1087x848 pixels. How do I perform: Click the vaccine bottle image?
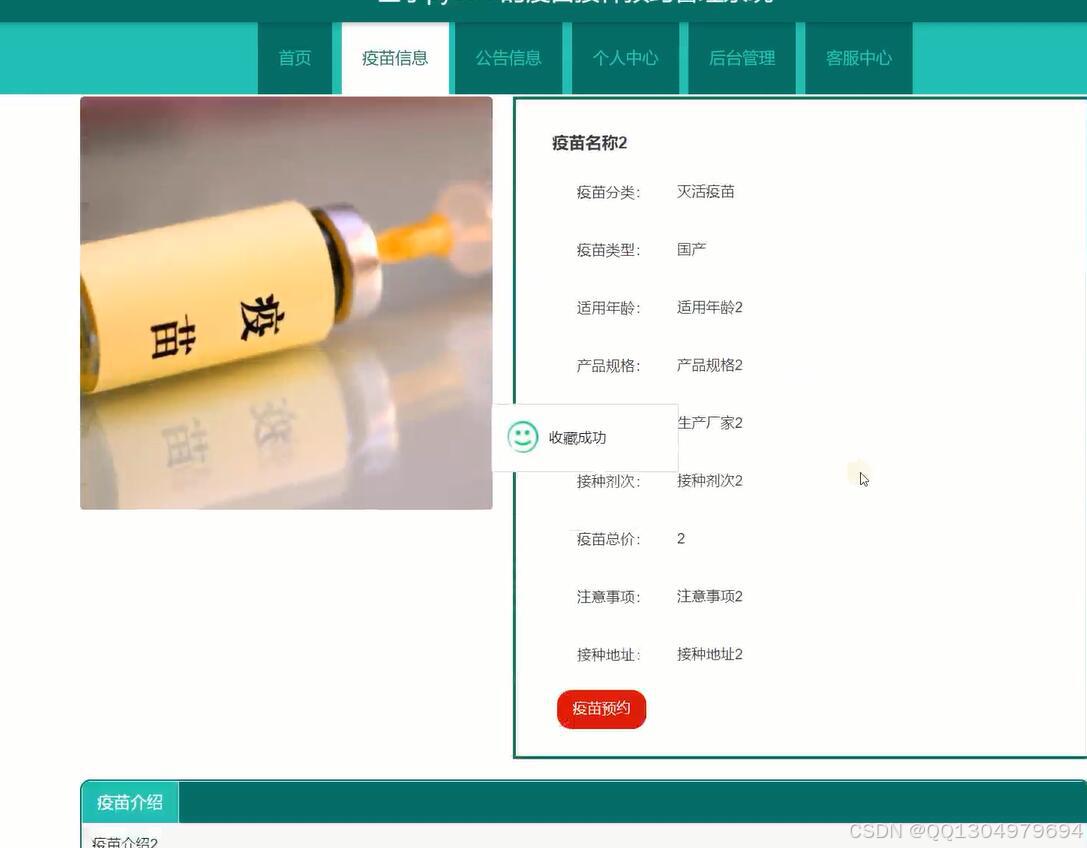click(286, 302)
